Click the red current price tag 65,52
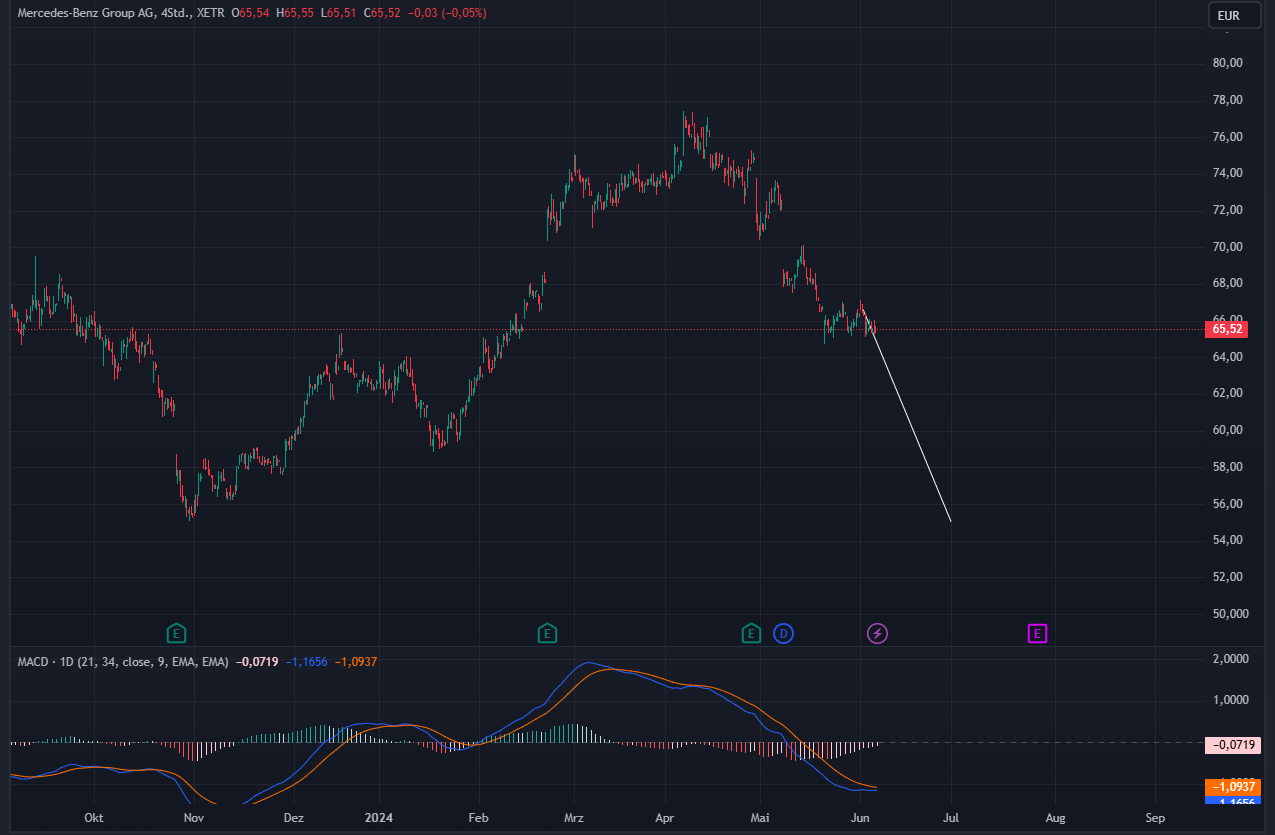1275x835 pixels. tap(1227, 329)
